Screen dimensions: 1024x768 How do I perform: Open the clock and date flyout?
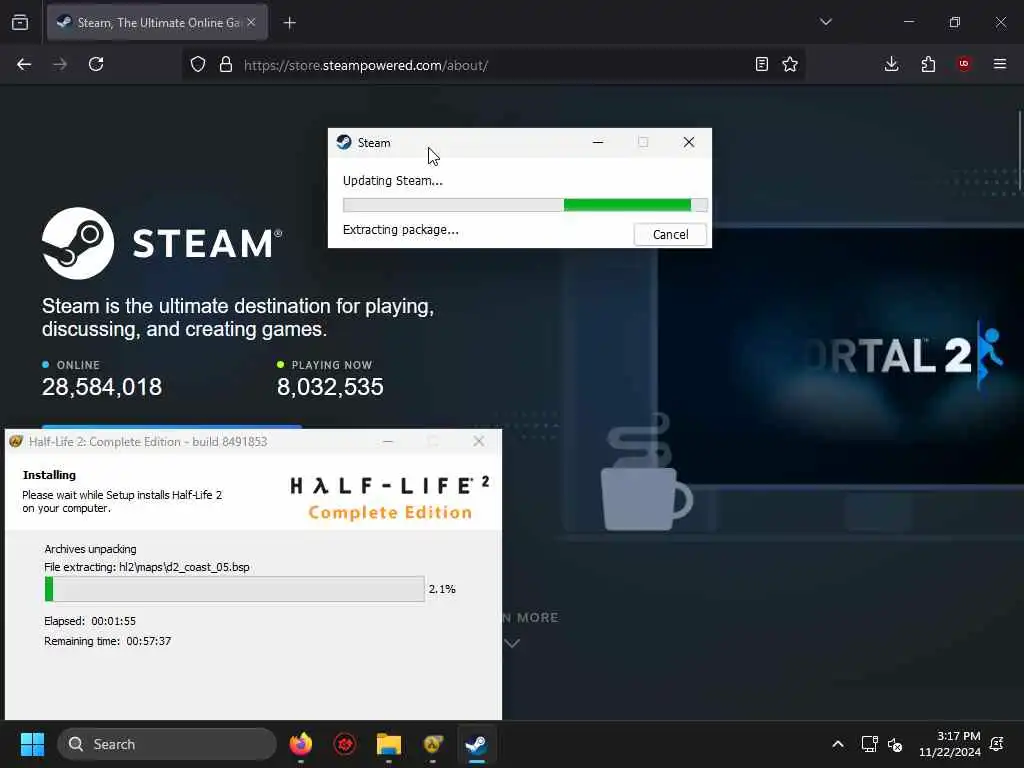click(x=950, y=744)
